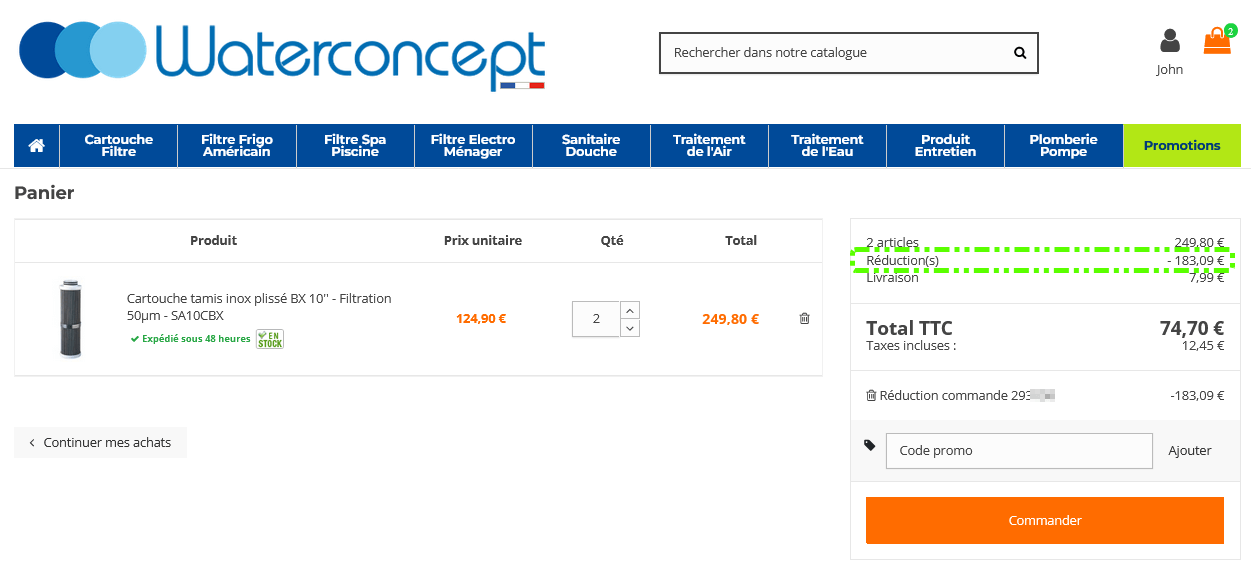This screenshot has height=571, width=1251.
Task: Delete the cartridge product with trash icon
Action: (x=805, y=319)
